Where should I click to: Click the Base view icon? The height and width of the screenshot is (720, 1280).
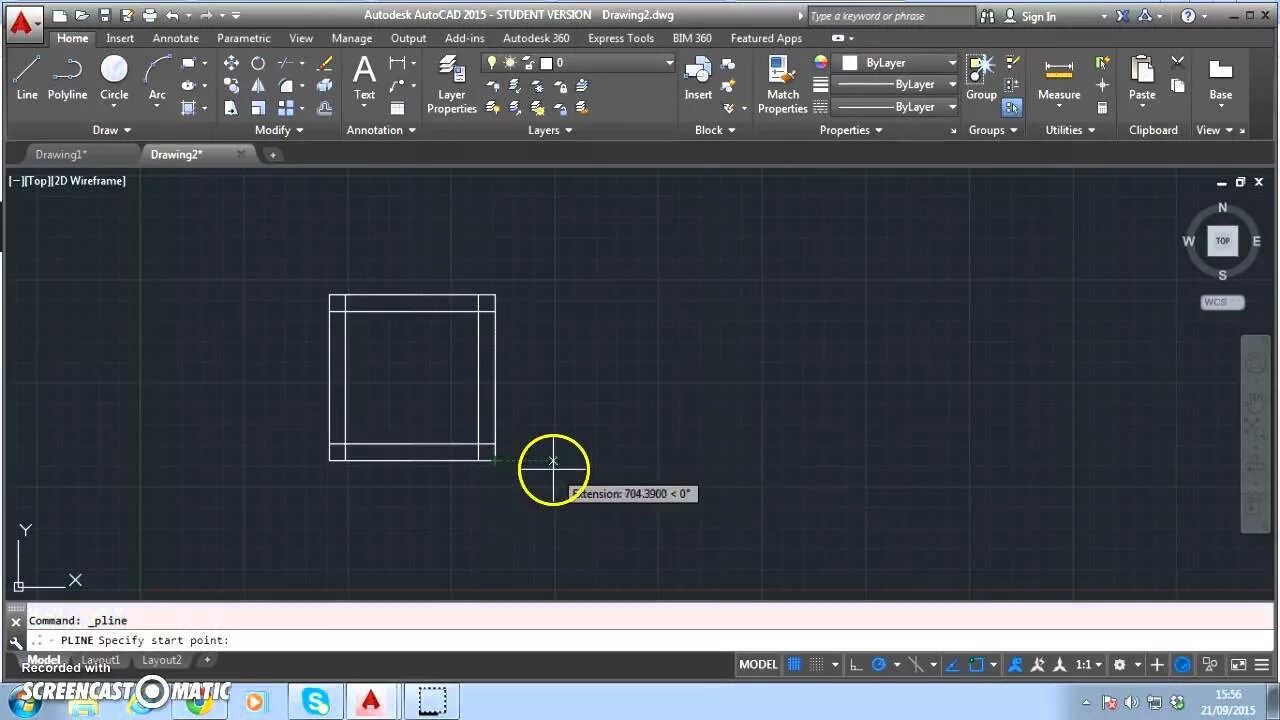1221,78
